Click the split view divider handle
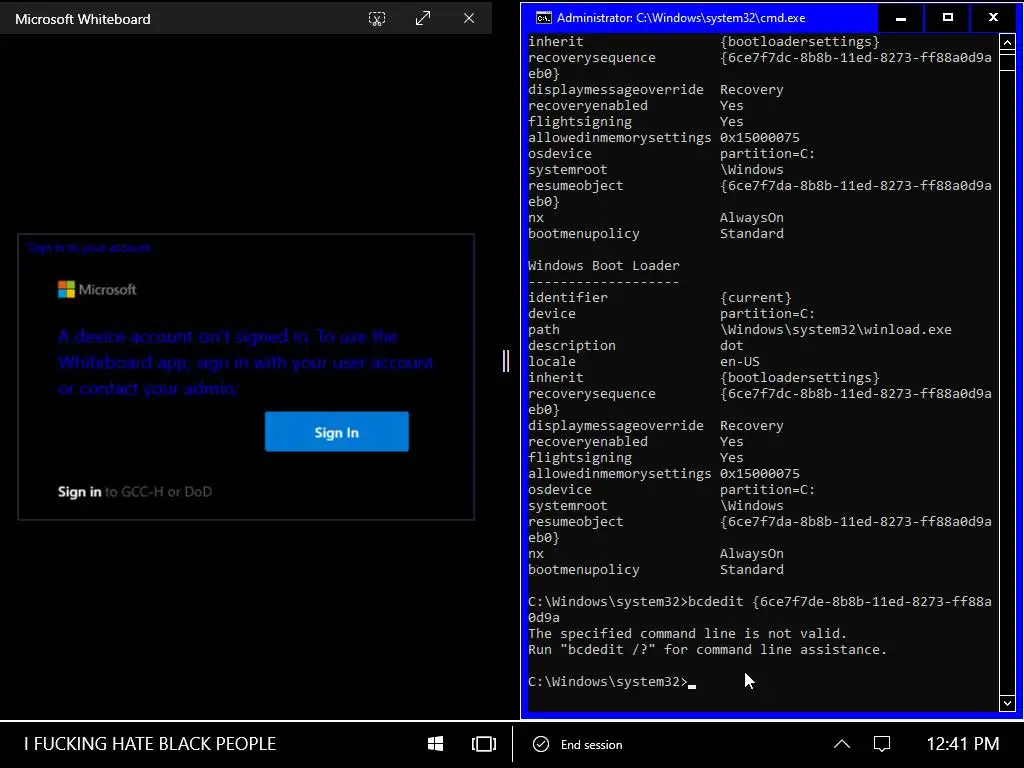The height and width of the screenshot is (768, 1024). pyautogui.click(x=505, y=360)
